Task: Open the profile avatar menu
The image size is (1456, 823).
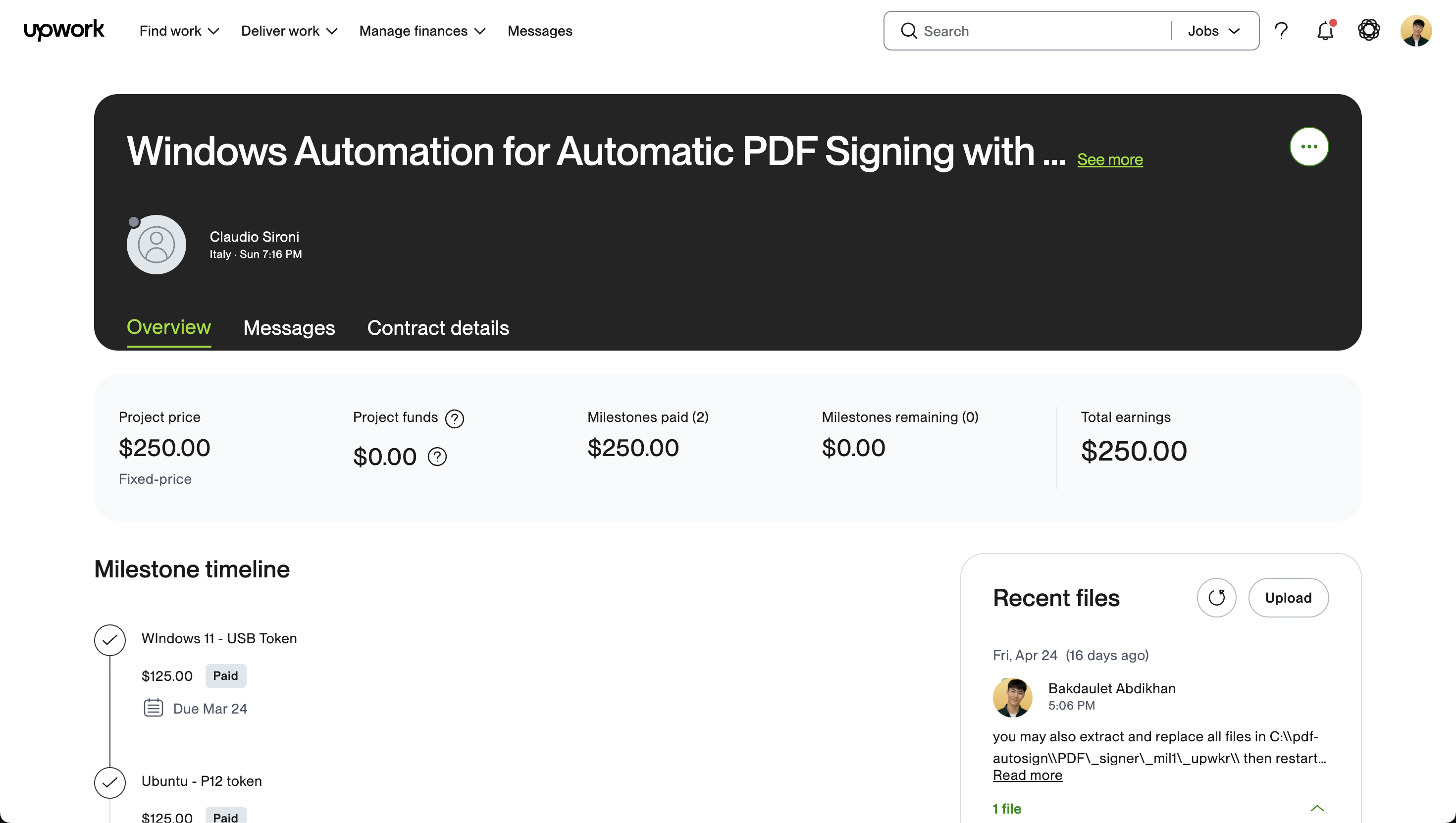Action: pyautogui.click(x=1416, y=31)
